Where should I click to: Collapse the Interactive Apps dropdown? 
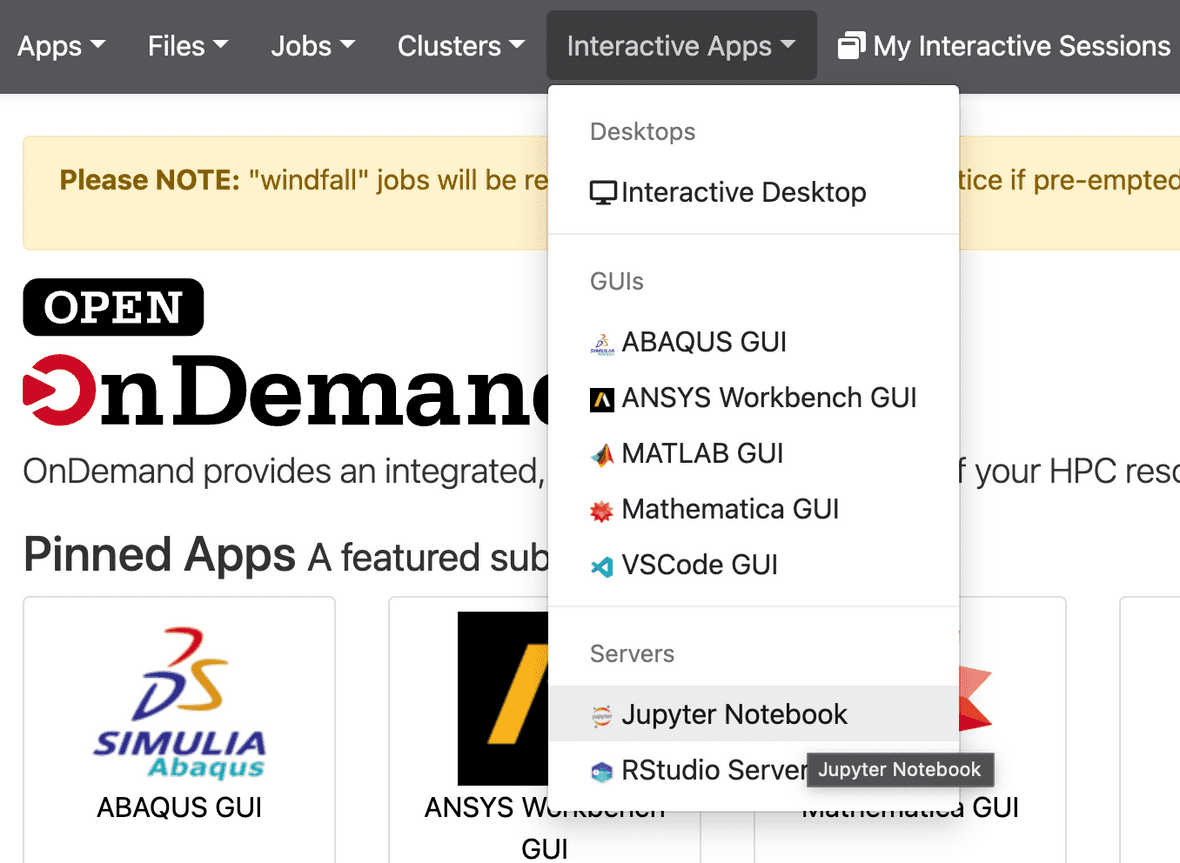coord(681,46)
